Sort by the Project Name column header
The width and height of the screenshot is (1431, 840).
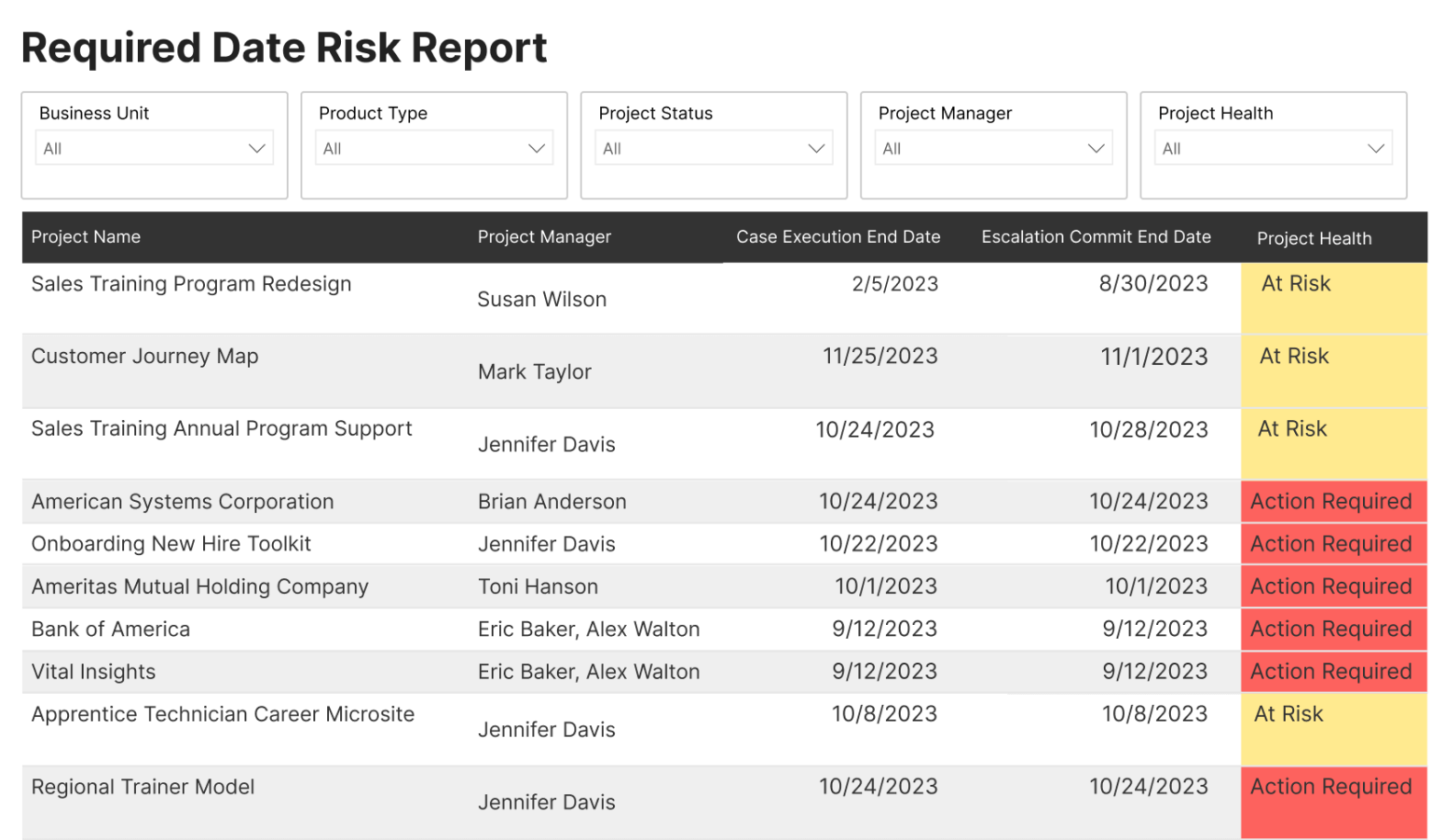point(86,237)
